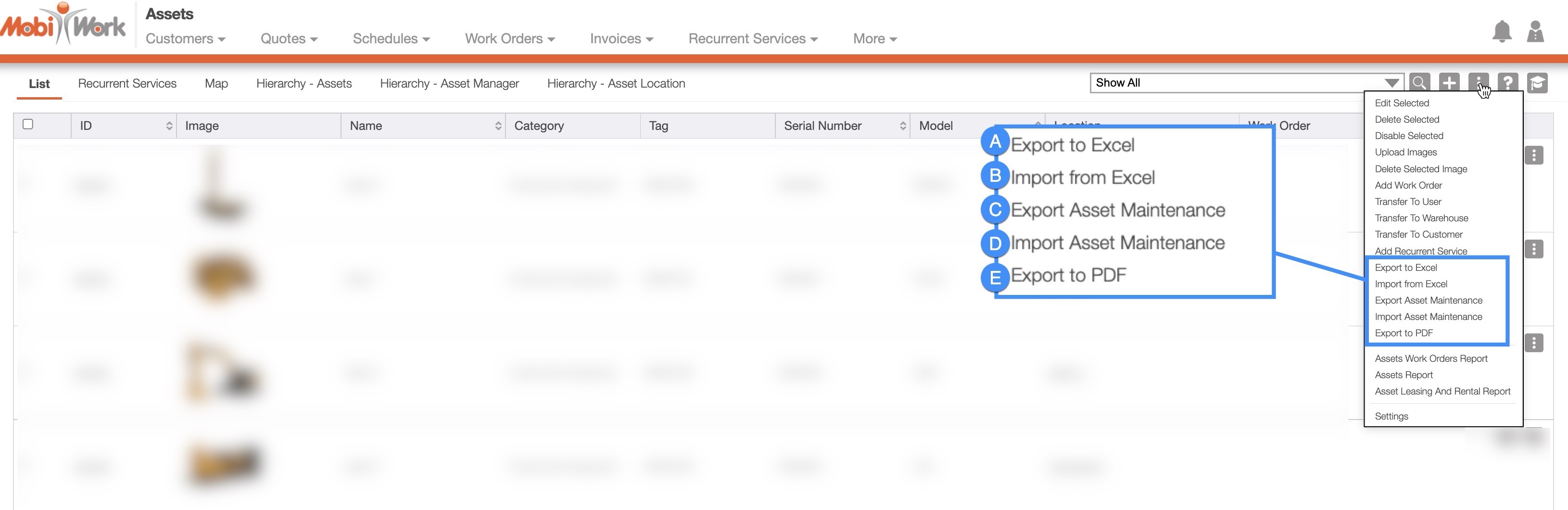Select Export to Excel from menu
Screen dimensions: 1568x510
(x=1405, y=268)
